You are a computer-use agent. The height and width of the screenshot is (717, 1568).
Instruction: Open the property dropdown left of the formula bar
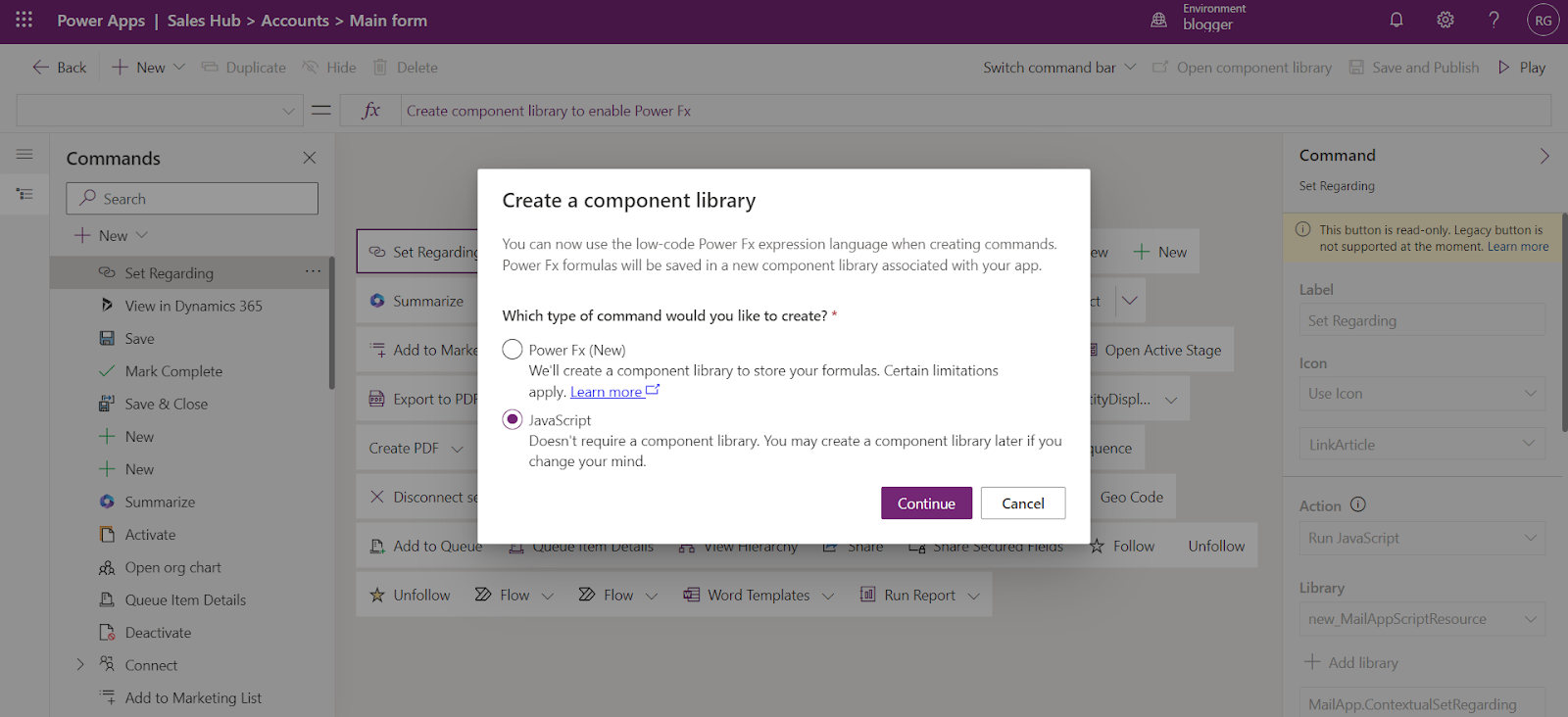click(160, 111)
